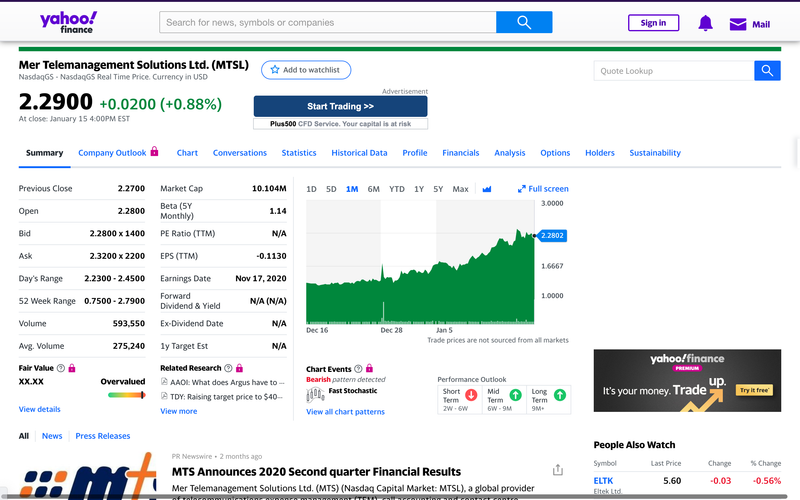
Task: Click Add to watchlist button
Action: 306,70
